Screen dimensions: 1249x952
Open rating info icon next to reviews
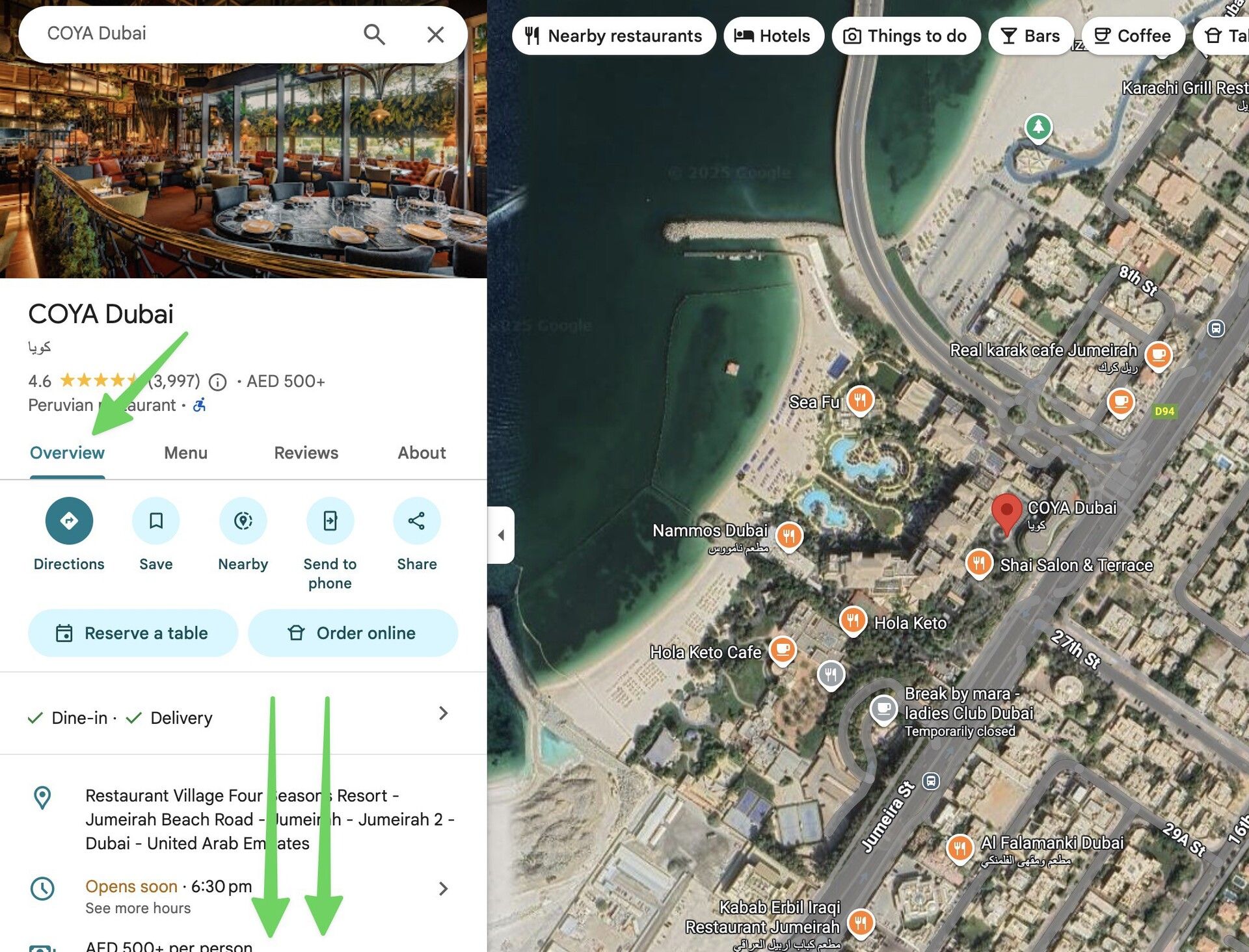[x=218, y=382]
